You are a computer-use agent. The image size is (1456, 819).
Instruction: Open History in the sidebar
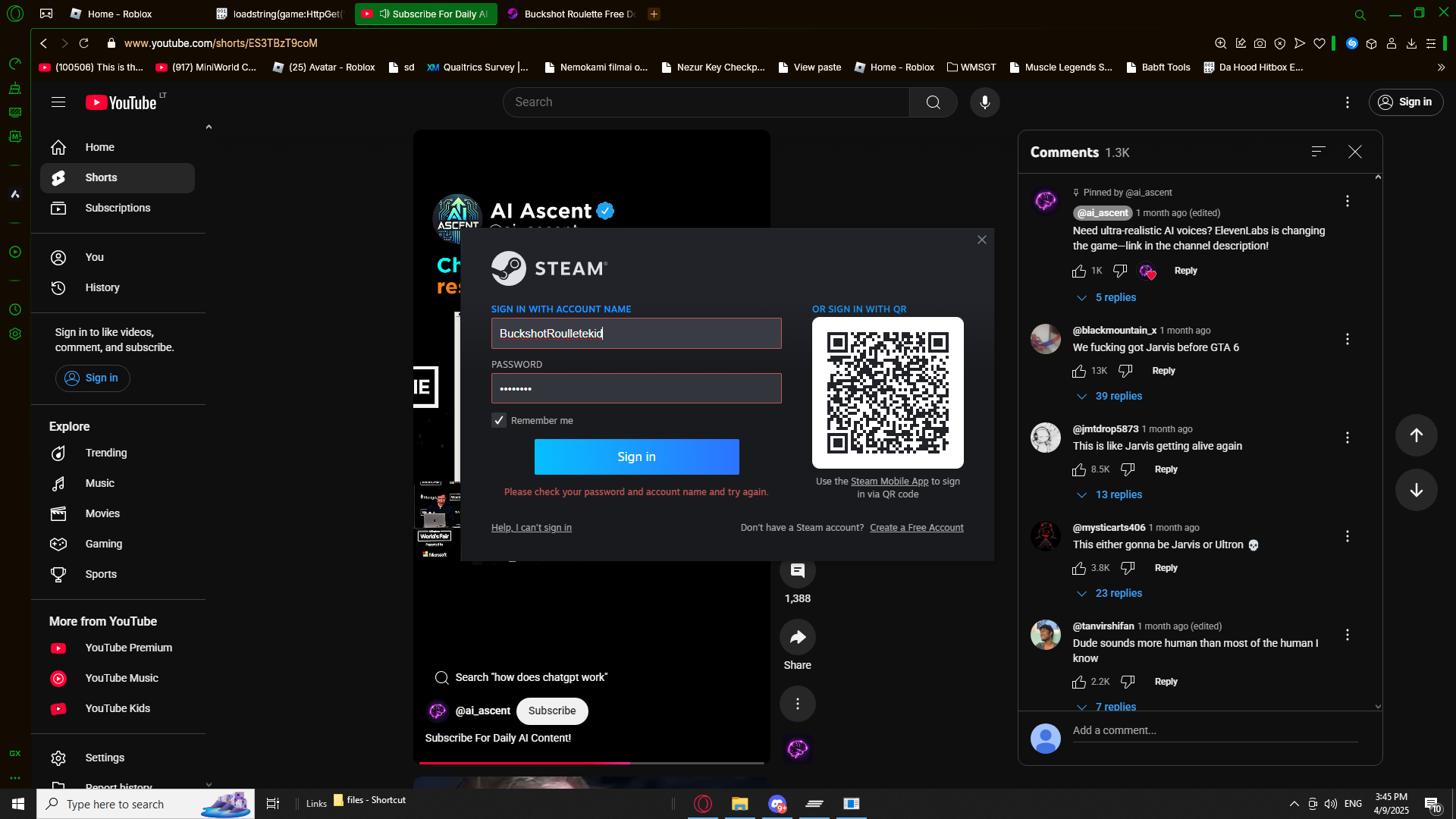pos(118,287)
